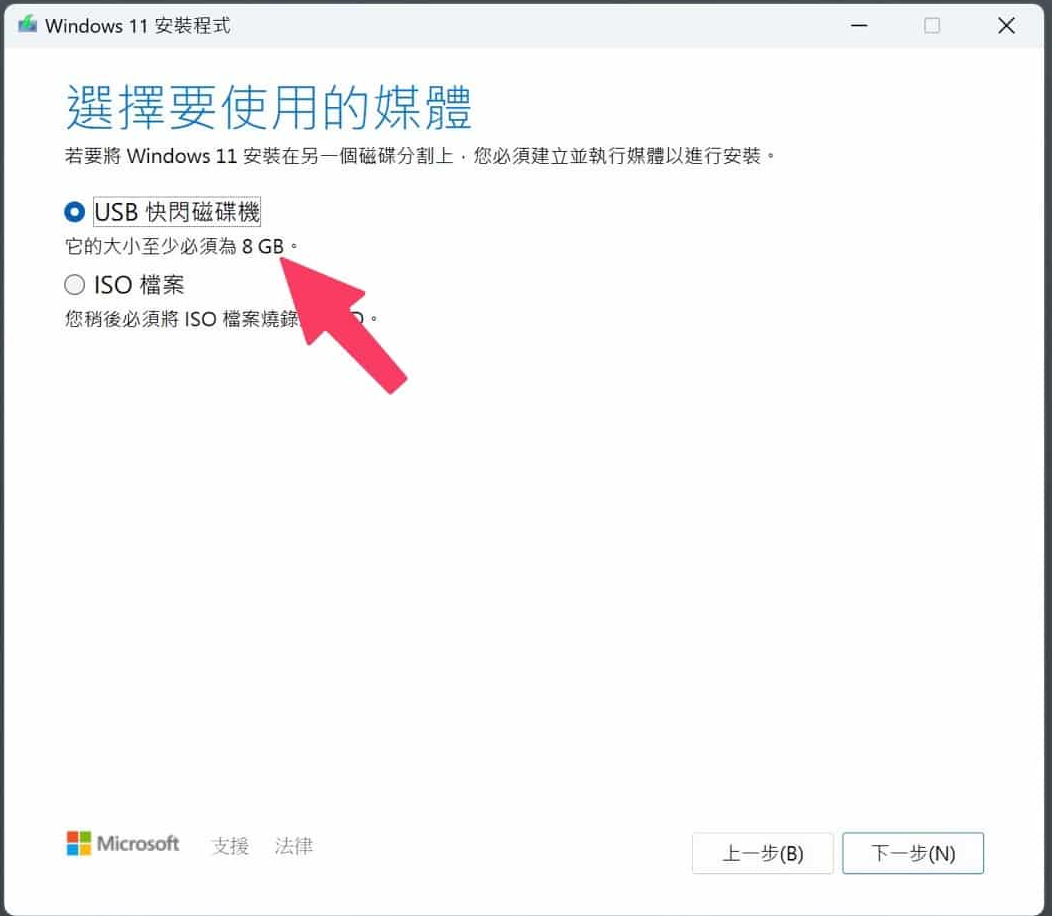The width and height of the screenshot is (1052, 916).
Task: Click the heading 選擇要使用的媒體
Action: [x=268, y=107]
